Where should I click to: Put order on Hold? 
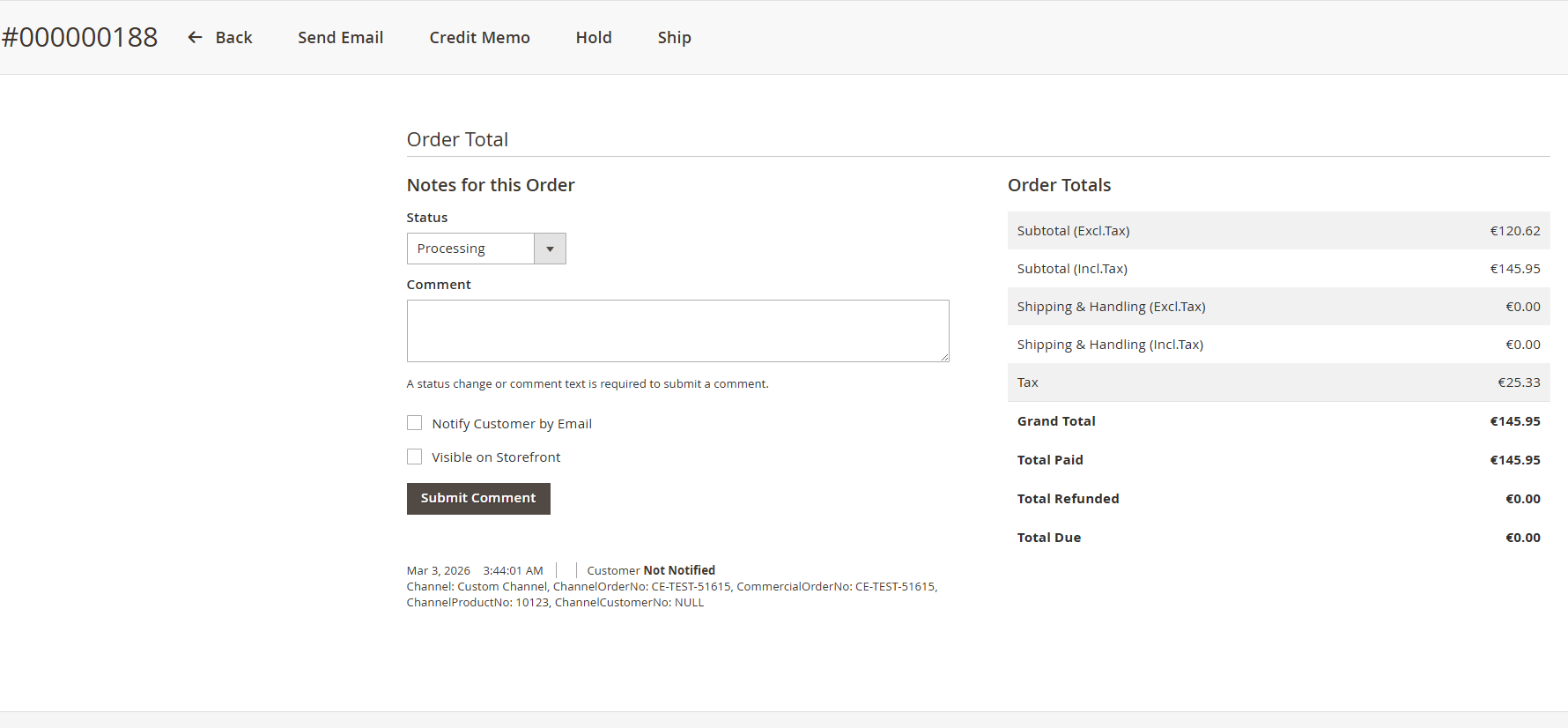click(594, 37)
